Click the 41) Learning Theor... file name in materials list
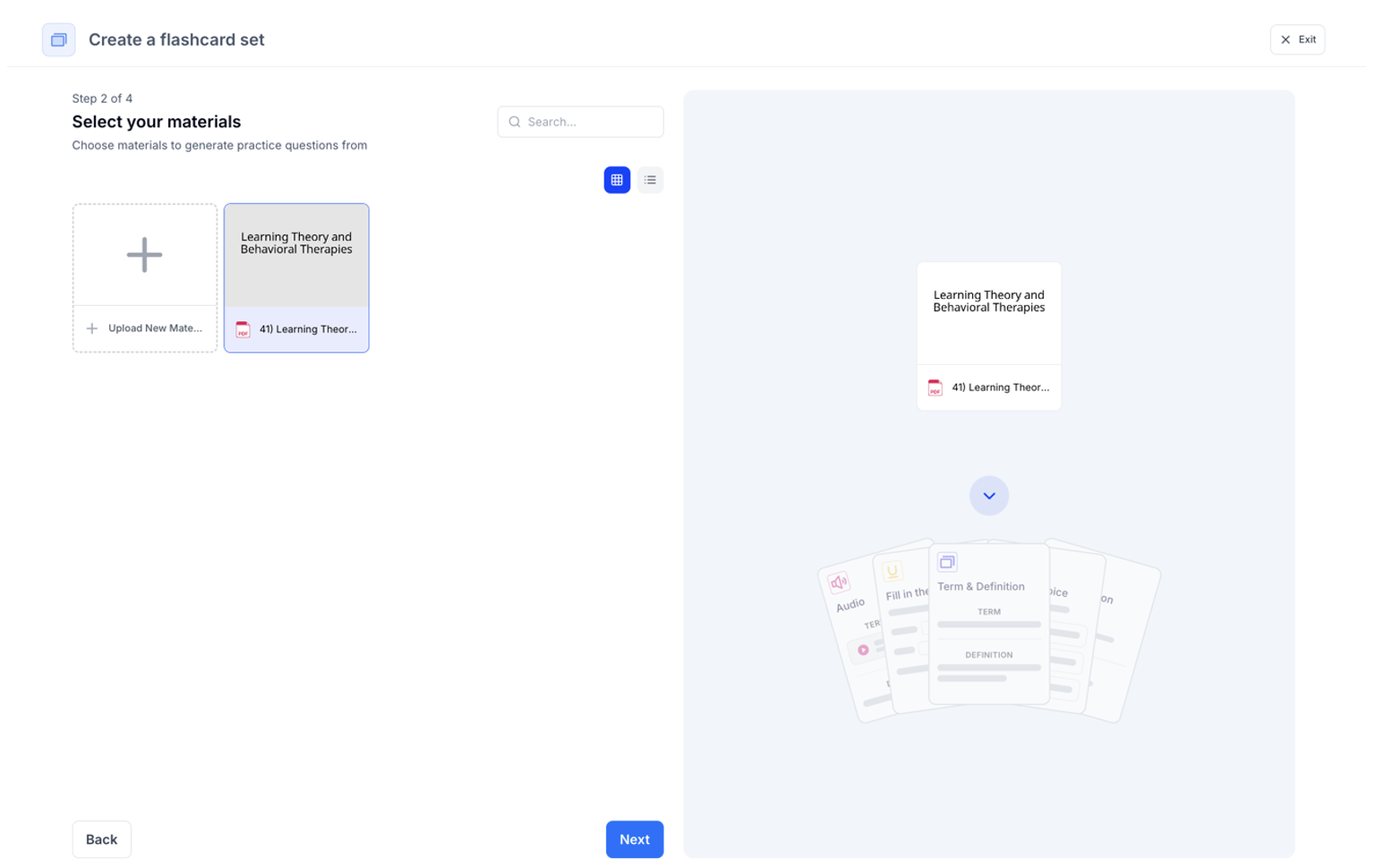1375x868 pixels. tap(308, 329)
